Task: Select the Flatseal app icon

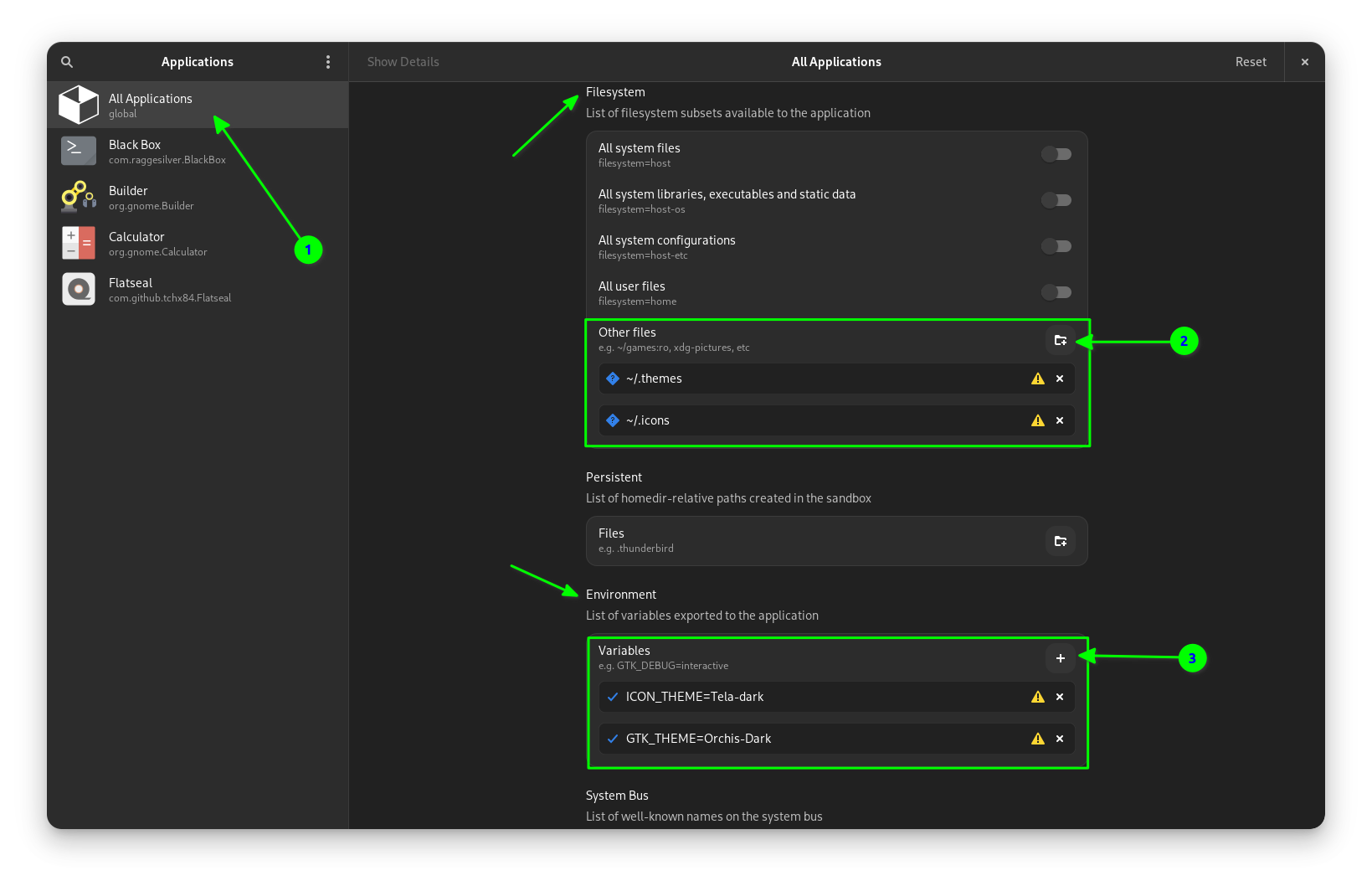Action: (x=79, y=289)
